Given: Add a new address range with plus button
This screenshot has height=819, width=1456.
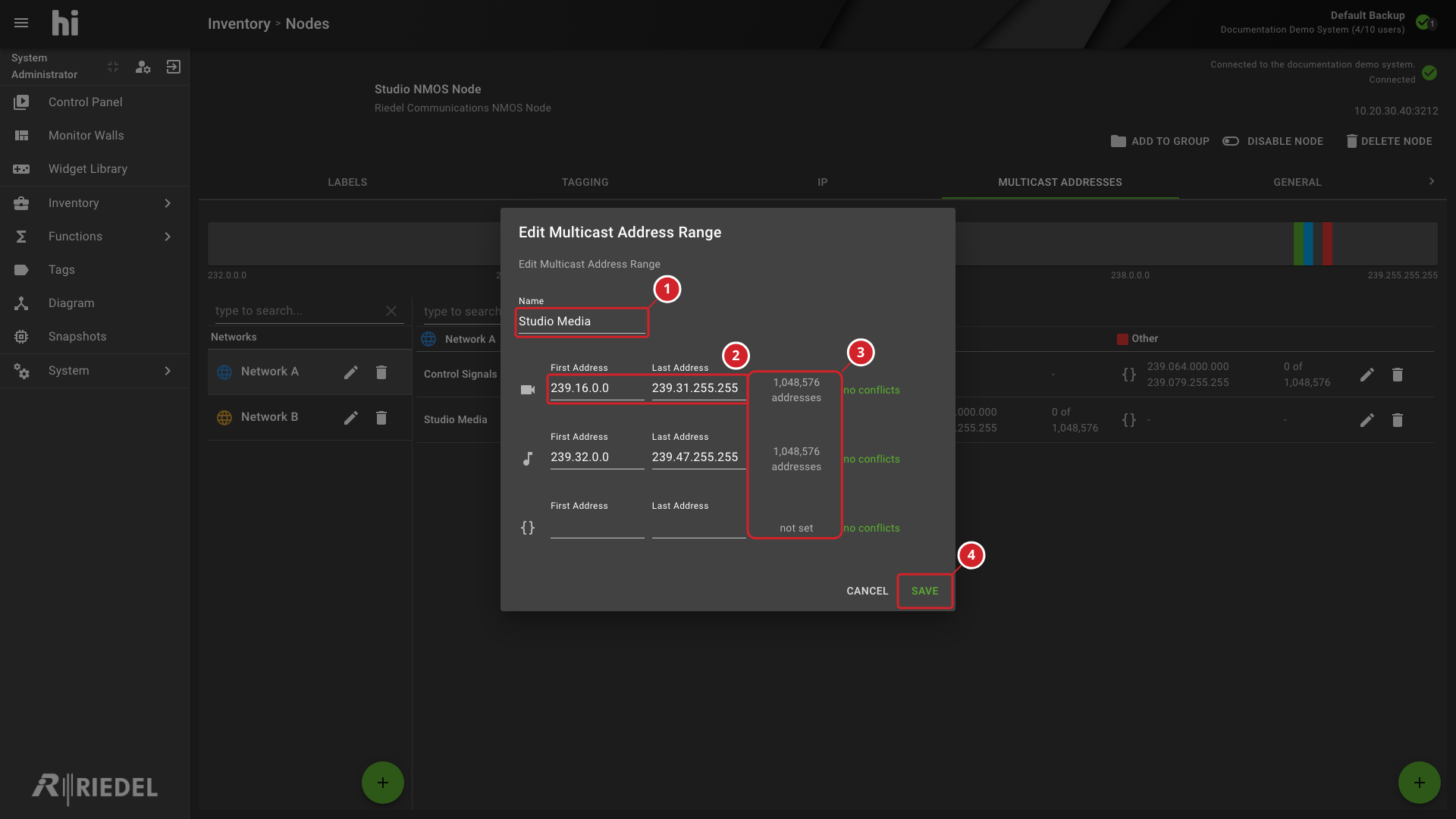Looking at the screenshot, I should click(x=1420, y=783).
